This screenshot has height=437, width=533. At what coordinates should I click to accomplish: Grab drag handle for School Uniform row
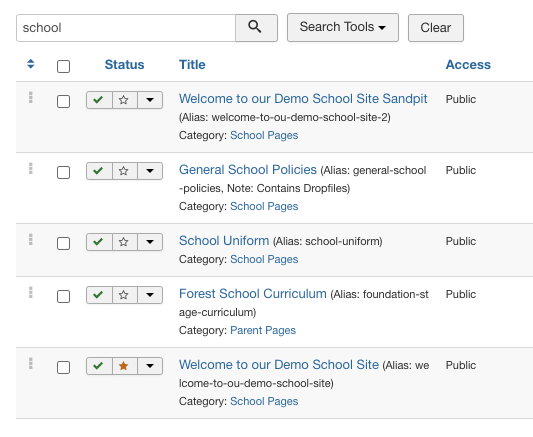point(31,240)
